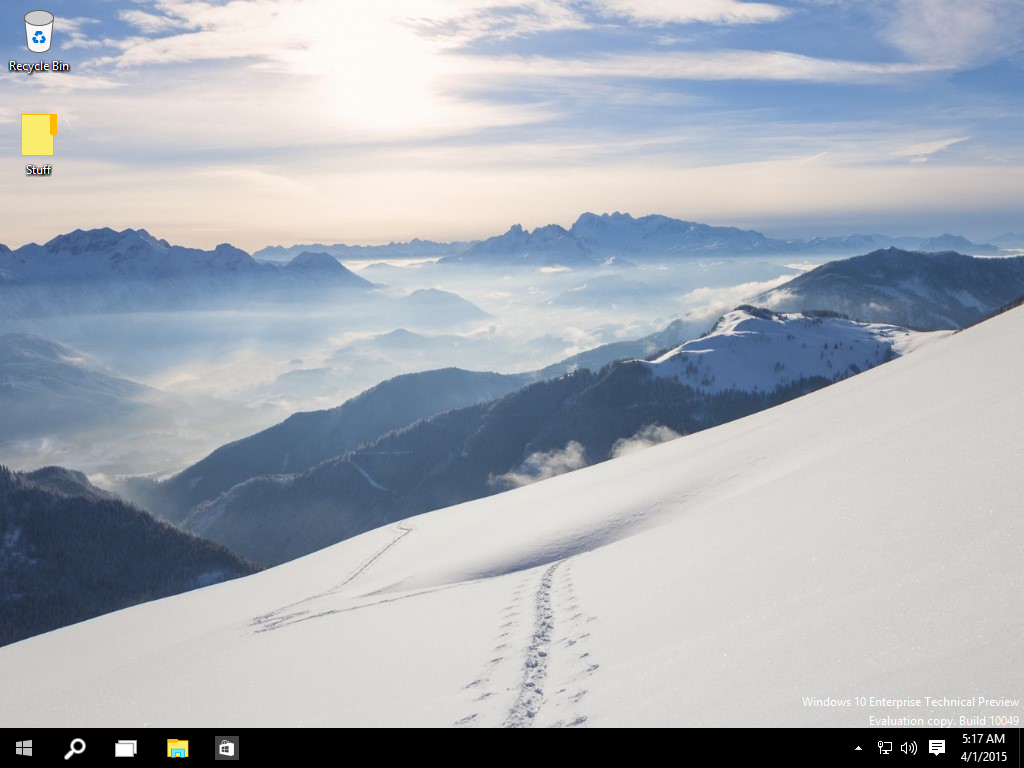The image size is (1024, 768).
Task: Open the volume speaker control
Action: click(908, 748)
